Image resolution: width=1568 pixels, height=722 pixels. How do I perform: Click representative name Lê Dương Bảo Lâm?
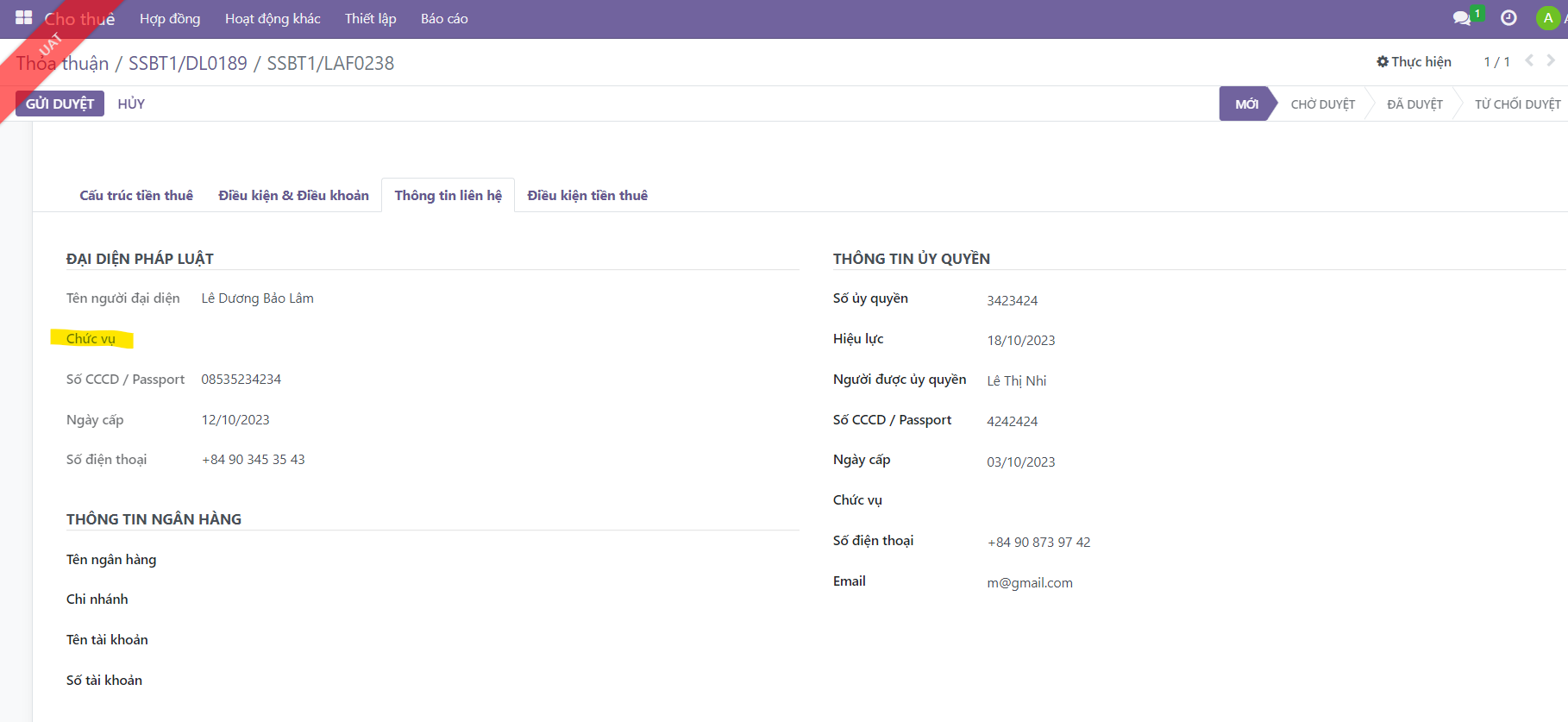click(x=258, y=298)
